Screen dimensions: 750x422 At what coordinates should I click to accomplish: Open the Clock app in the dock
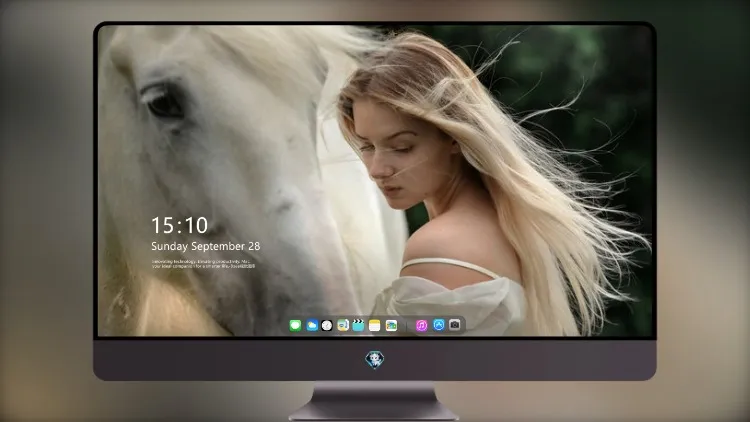327,326
